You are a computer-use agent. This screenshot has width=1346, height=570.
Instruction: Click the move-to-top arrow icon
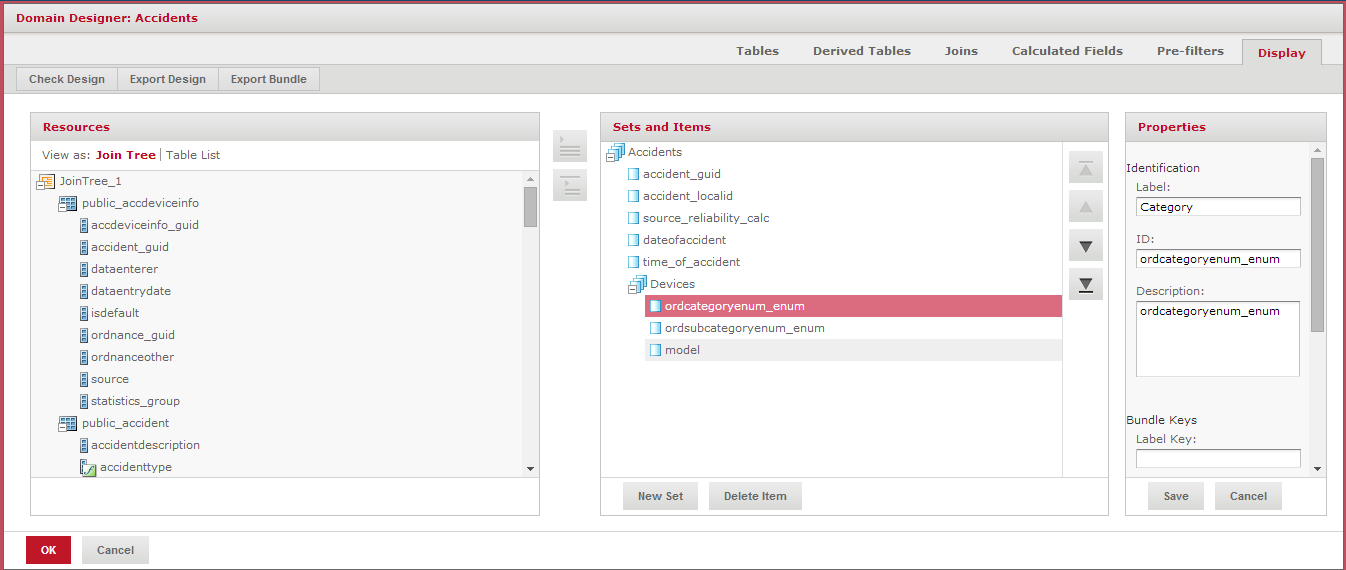coord(1085,169)
